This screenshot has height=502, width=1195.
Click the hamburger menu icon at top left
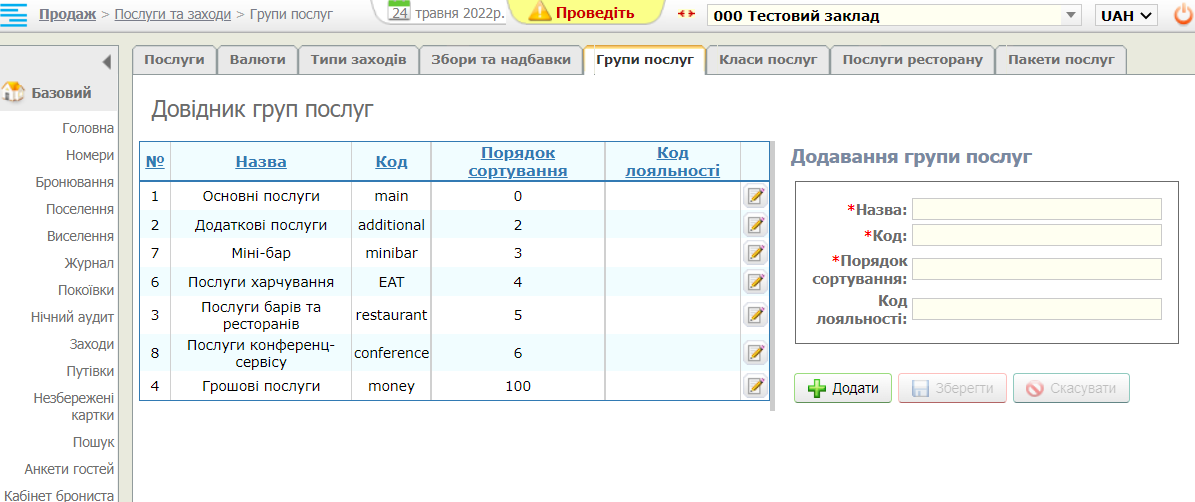14,15
